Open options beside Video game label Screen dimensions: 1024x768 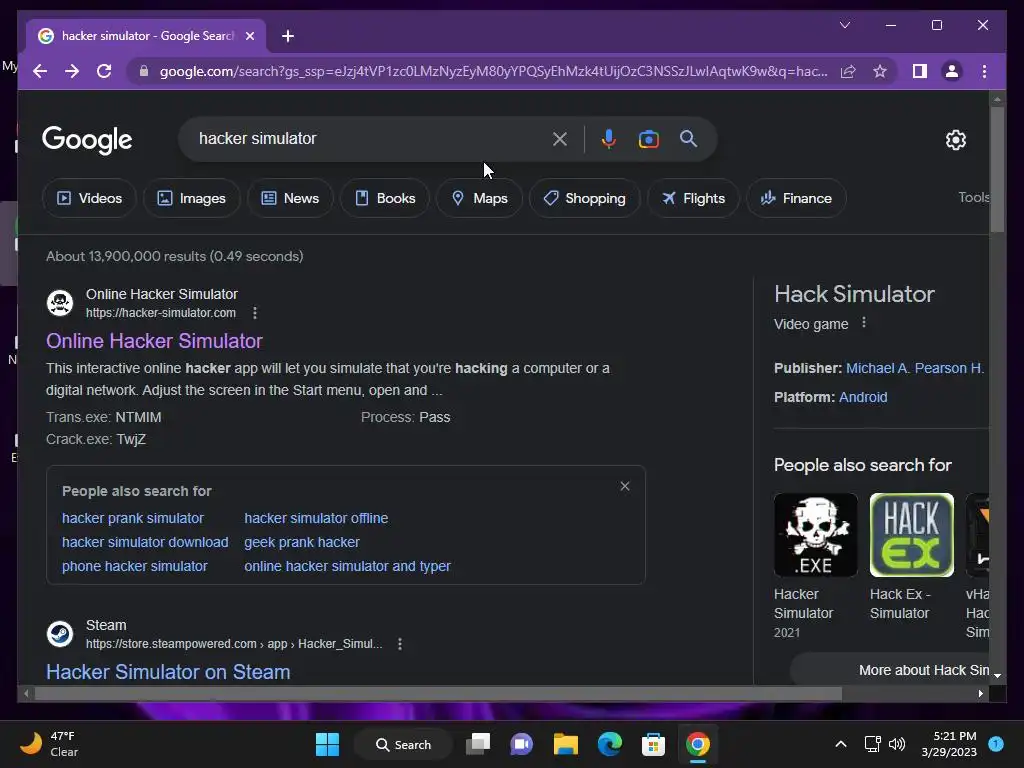864,323
